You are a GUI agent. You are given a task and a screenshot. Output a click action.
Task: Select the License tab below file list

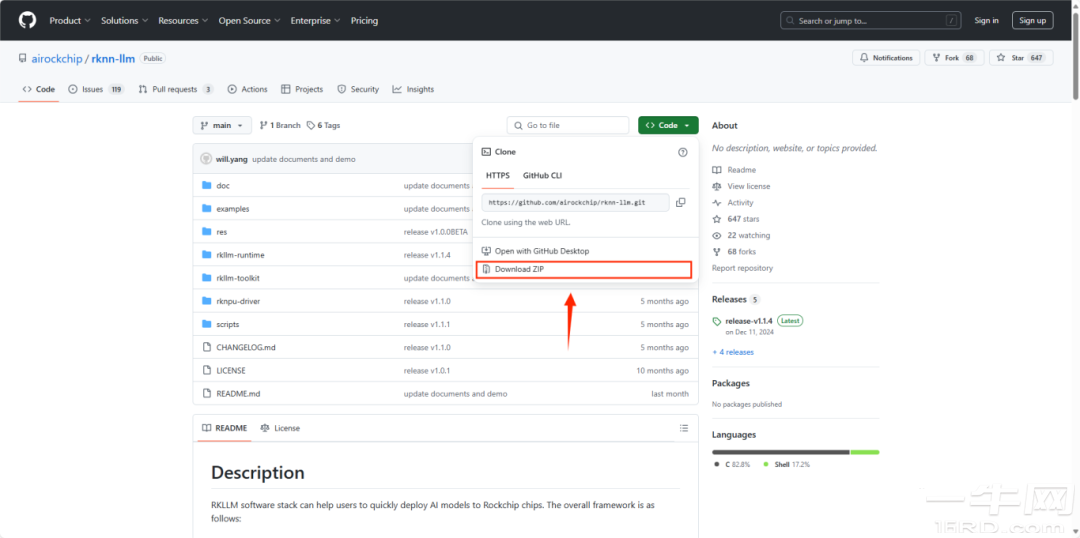(x=280, y=428)
